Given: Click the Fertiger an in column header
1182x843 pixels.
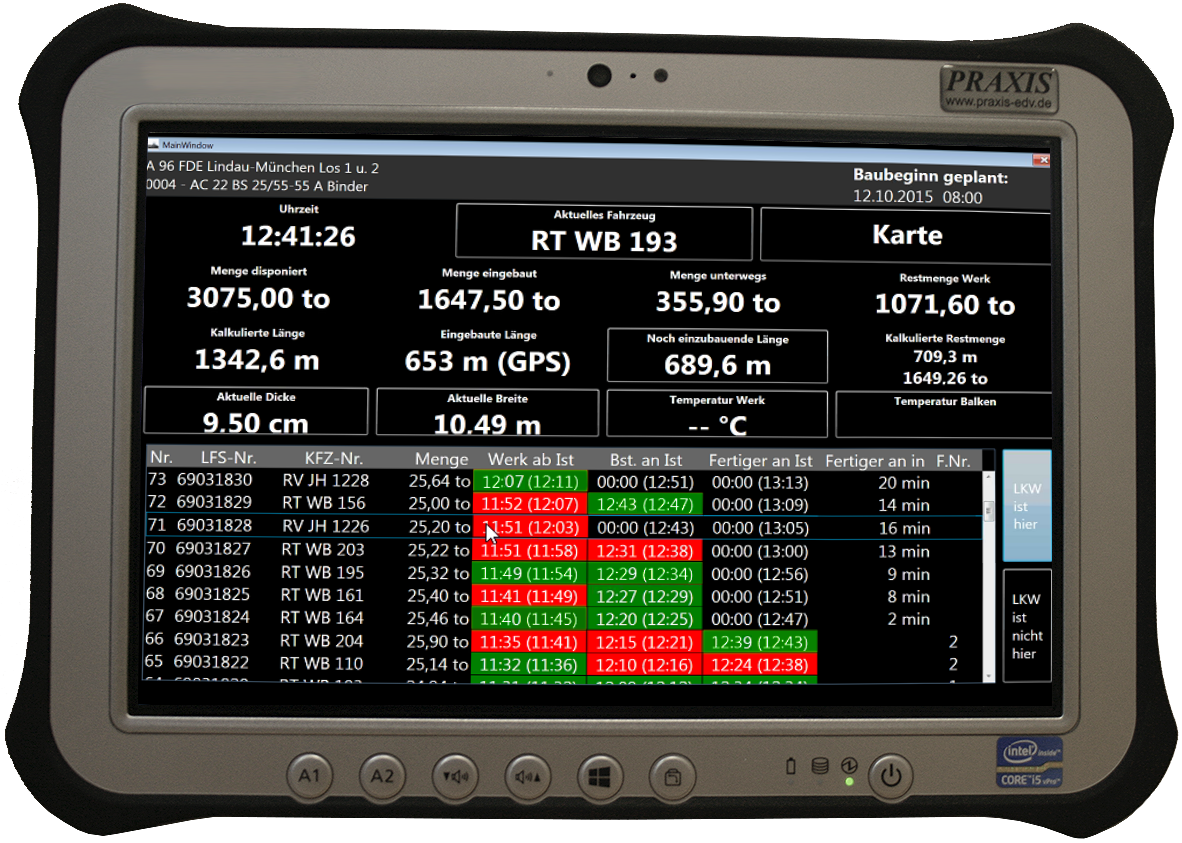Looking at the screenshot, I should [x=874, y=461].
